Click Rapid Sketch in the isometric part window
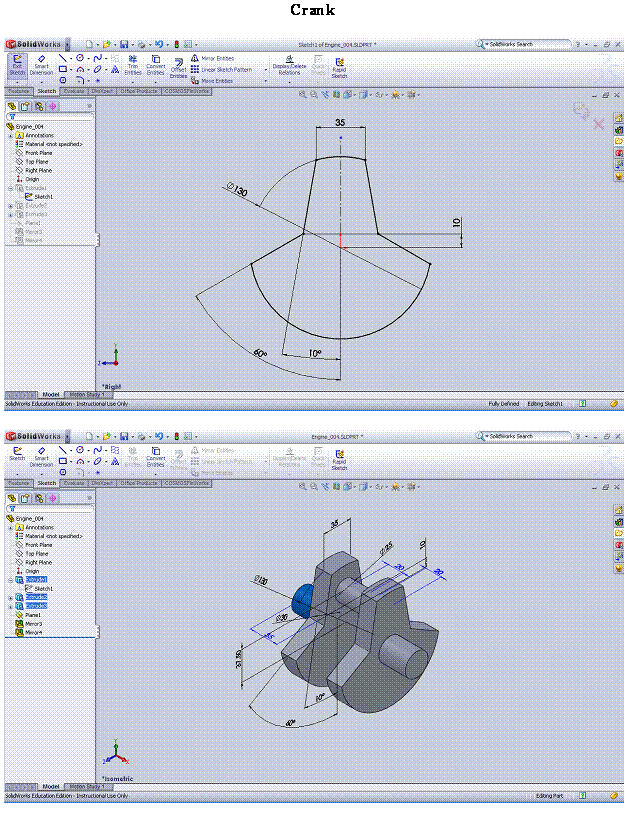The height and width of the screenshot is (820, 624). pos(339,460)
